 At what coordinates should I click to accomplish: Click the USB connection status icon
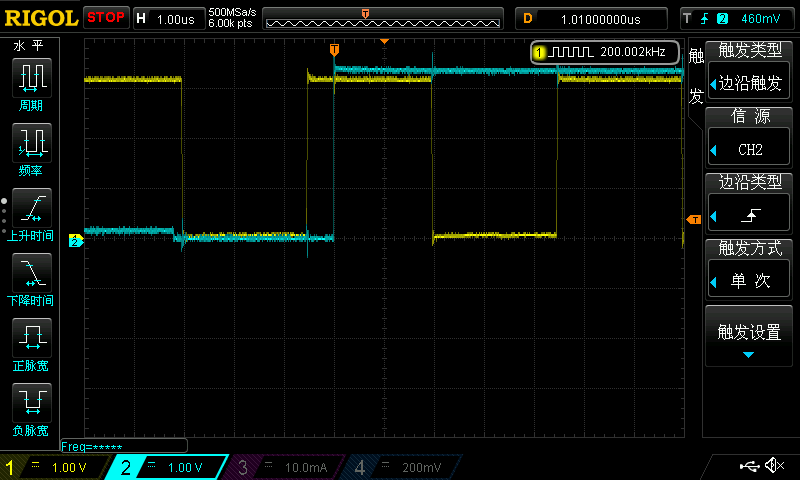click(x=749, y=466)
